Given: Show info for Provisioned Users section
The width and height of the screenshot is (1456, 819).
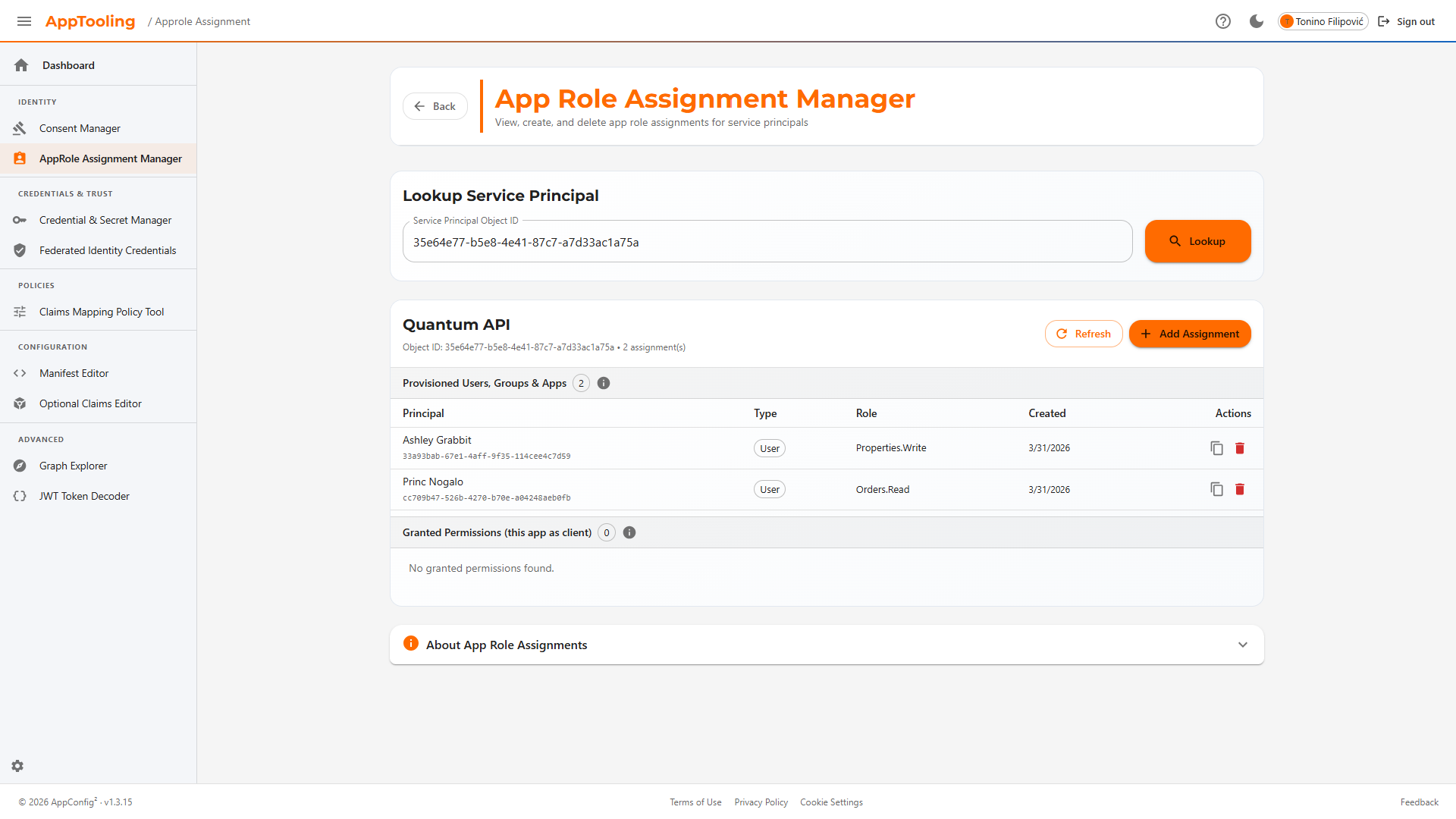Looking at the screenshot, I should 604,383.
